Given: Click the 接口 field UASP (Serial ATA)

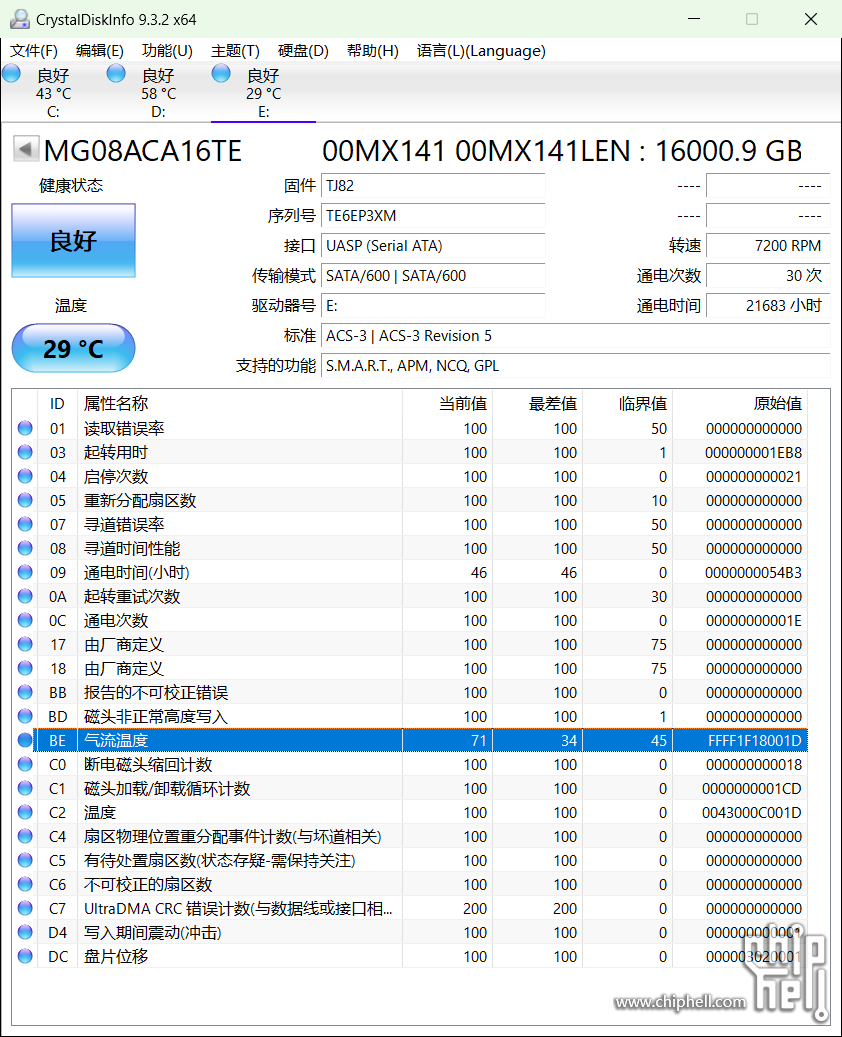Looking at the screenshot, I should coord(433,246).
